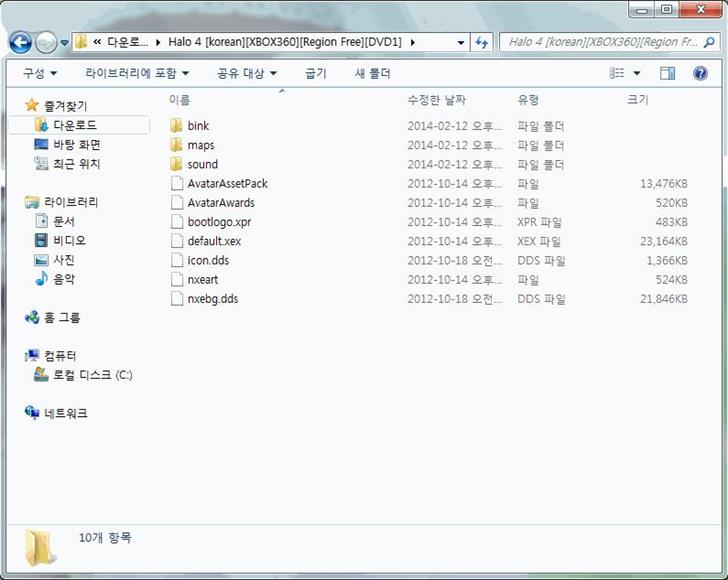Select 즐겨찾기 in navigation pane
728x580 pixels.
click(x=65, y=106)
